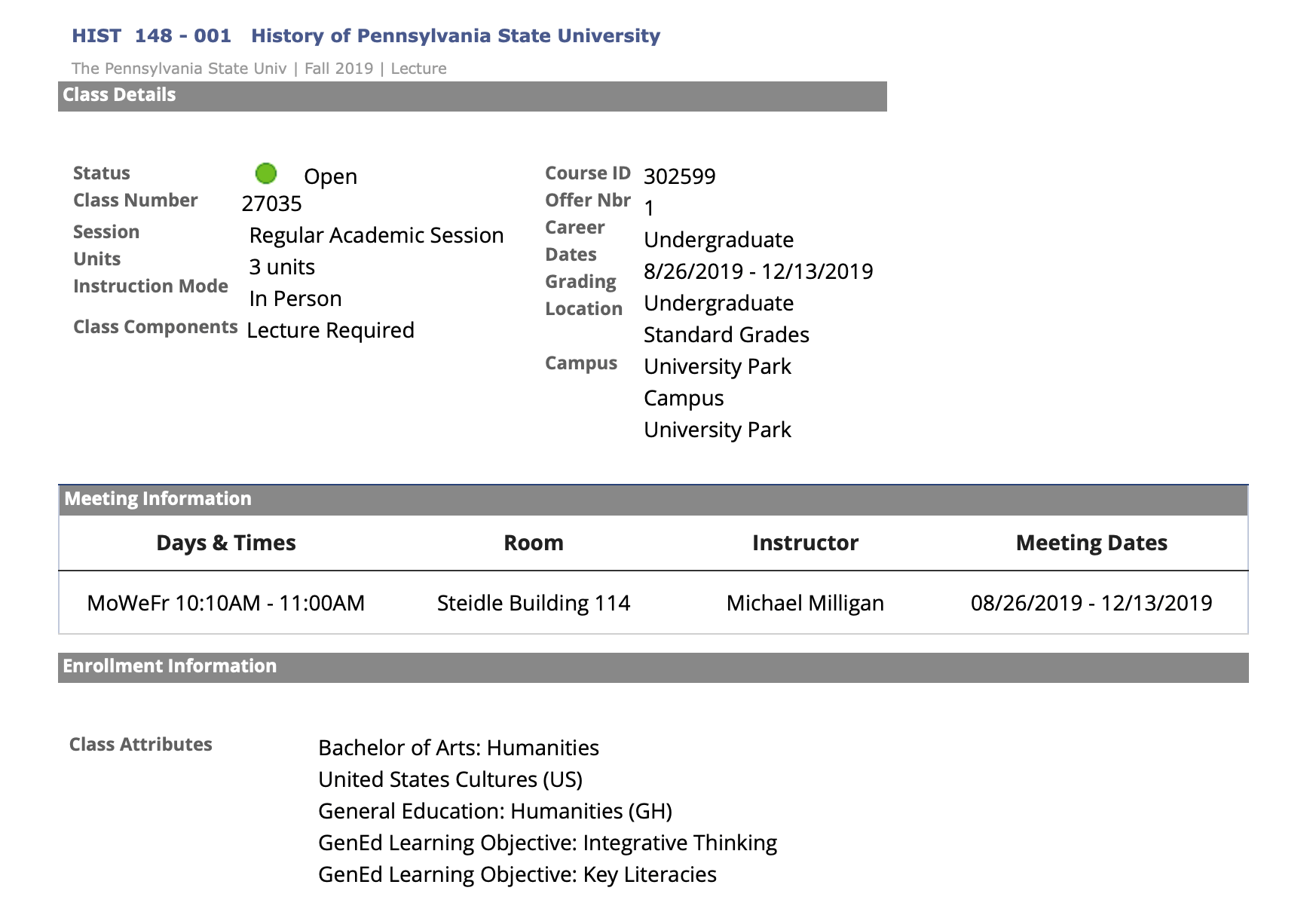
Task: Click the 'Meeting Information' section header
Action: pos(653,500)
